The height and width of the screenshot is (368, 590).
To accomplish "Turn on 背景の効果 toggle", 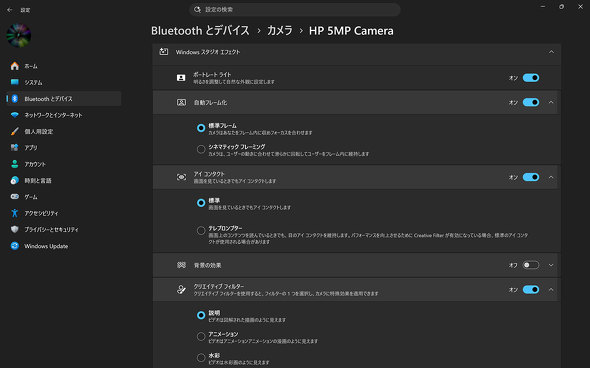I will pyautogui.click(x=531, y=265).
